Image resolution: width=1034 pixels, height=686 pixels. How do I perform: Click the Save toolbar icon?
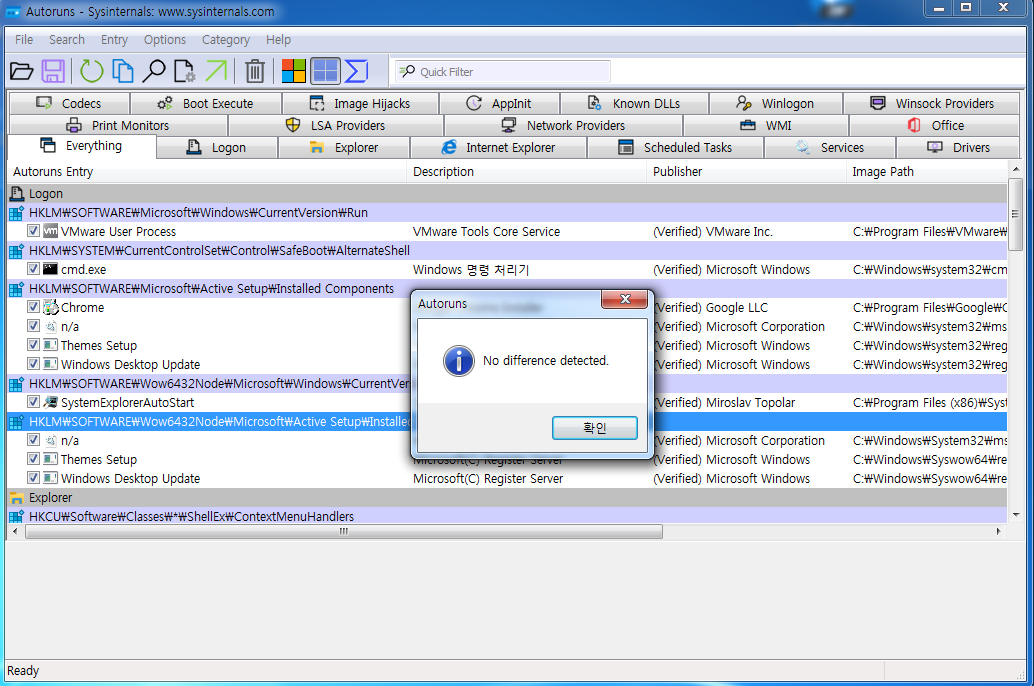click(53, 71)
